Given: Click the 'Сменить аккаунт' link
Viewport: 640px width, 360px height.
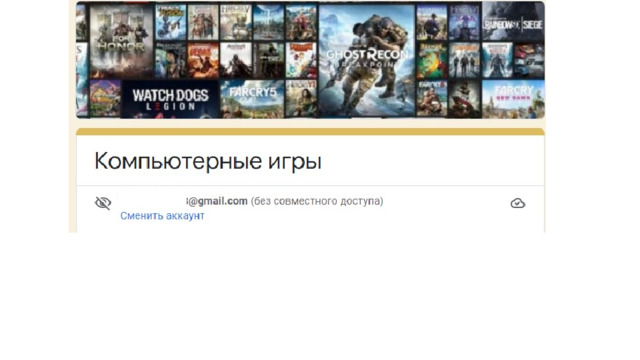Looking at the screenshot, I should tap(162, 216).
